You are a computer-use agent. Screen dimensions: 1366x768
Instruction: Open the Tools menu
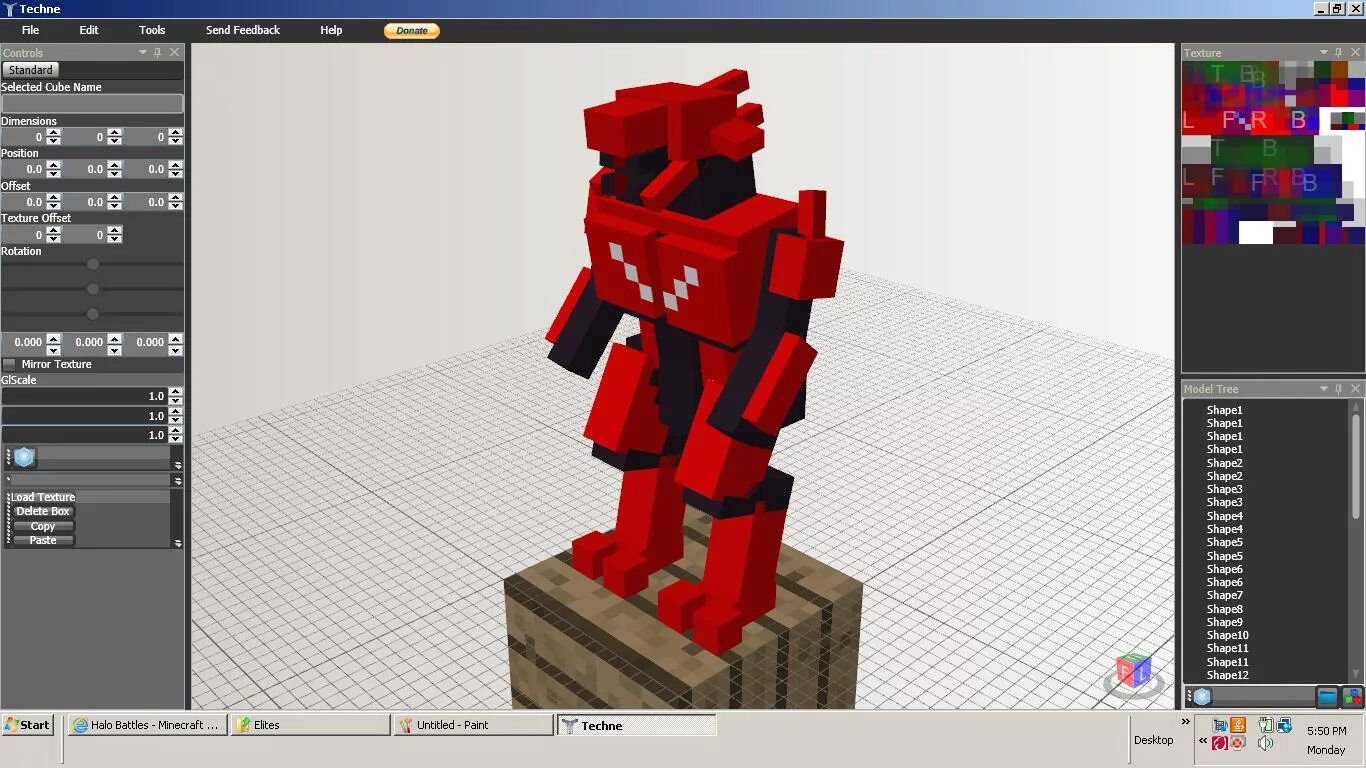(x=152, y=30)
